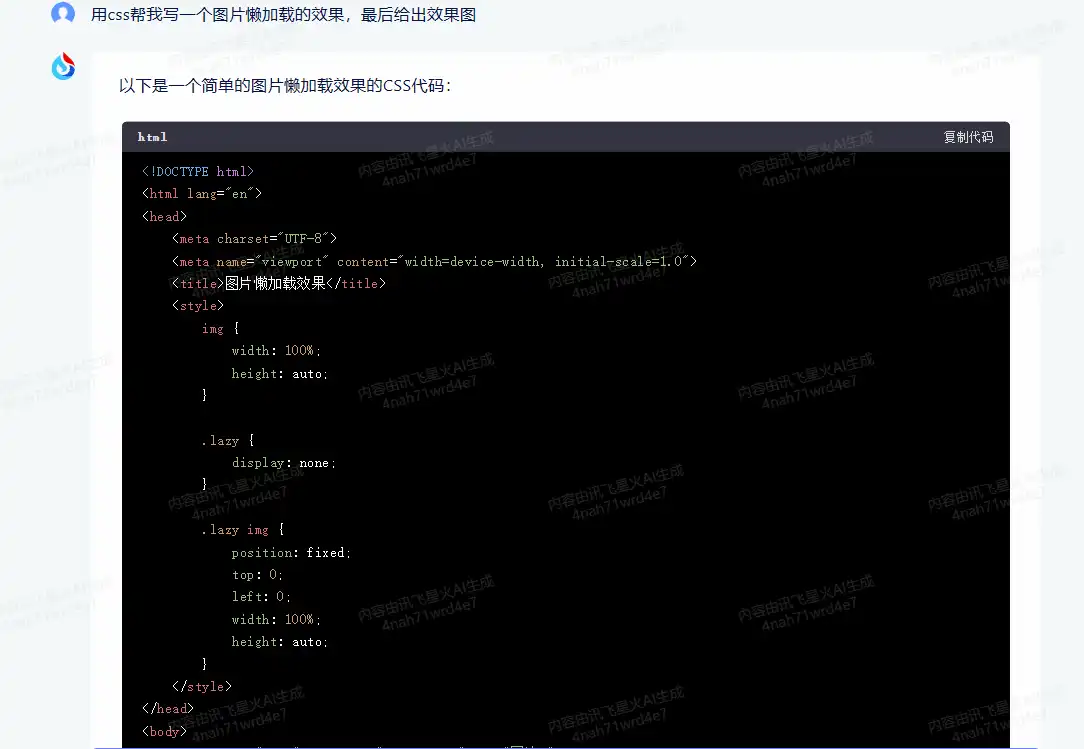Click the 复制代码 copy code button
The width and height of the screenshot is (1084, 749).
tap(968, 137)
